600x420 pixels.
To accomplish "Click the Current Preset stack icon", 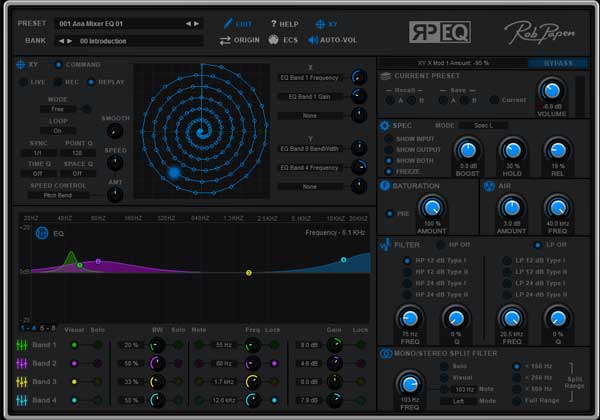I will coord(386,76).
